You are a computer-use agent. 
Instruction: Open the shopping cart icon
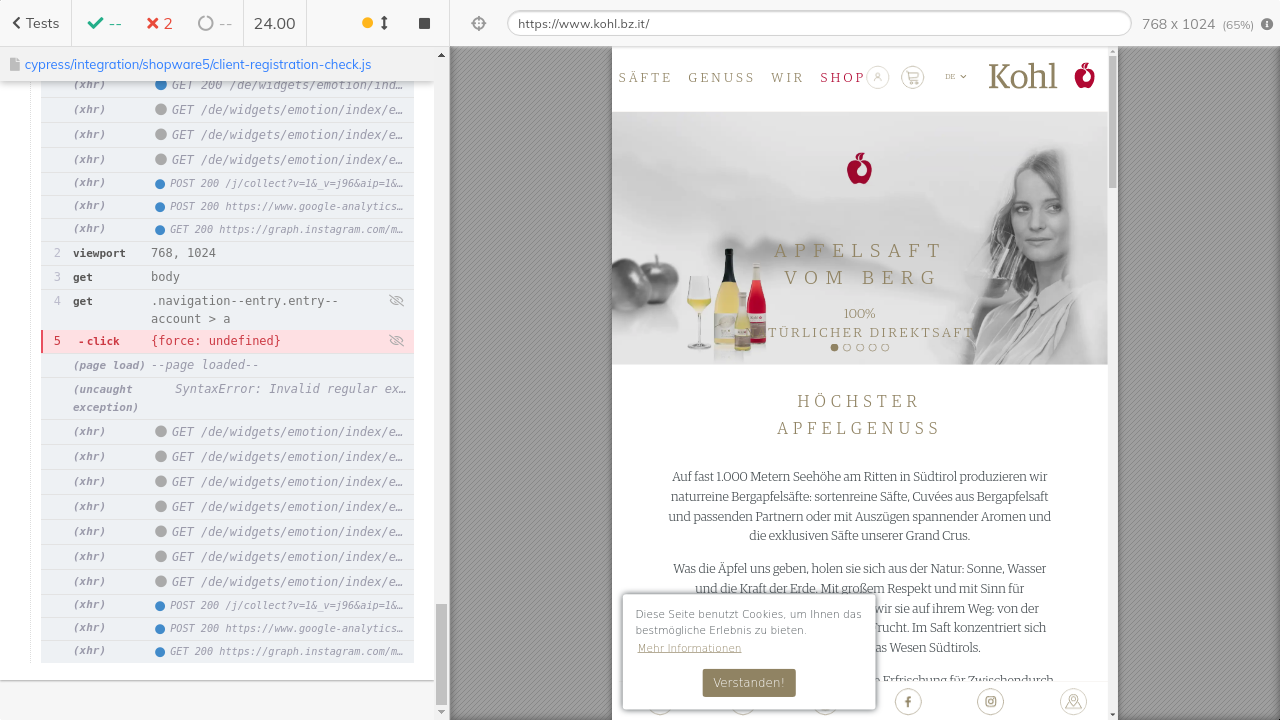[912, 77]
